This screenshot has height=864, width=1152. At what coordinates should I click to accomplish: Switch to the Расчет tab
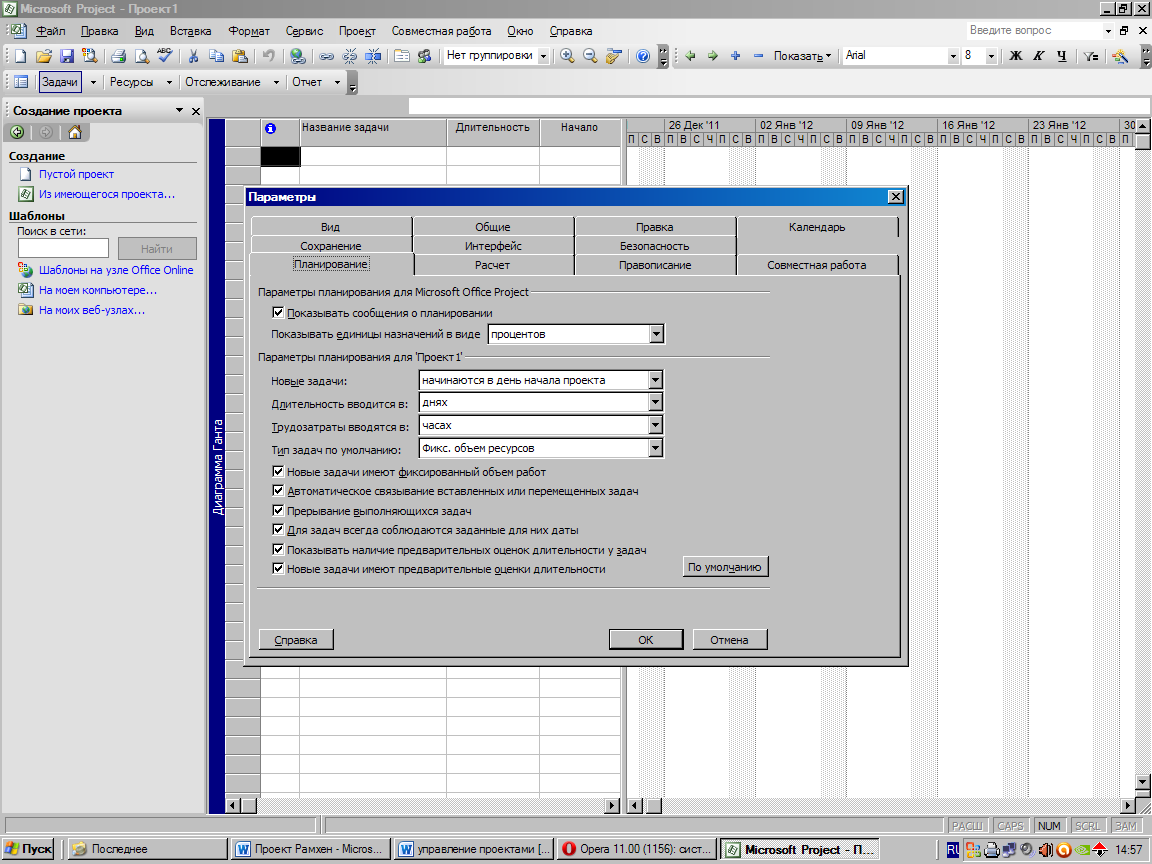(x=492, y=265)
